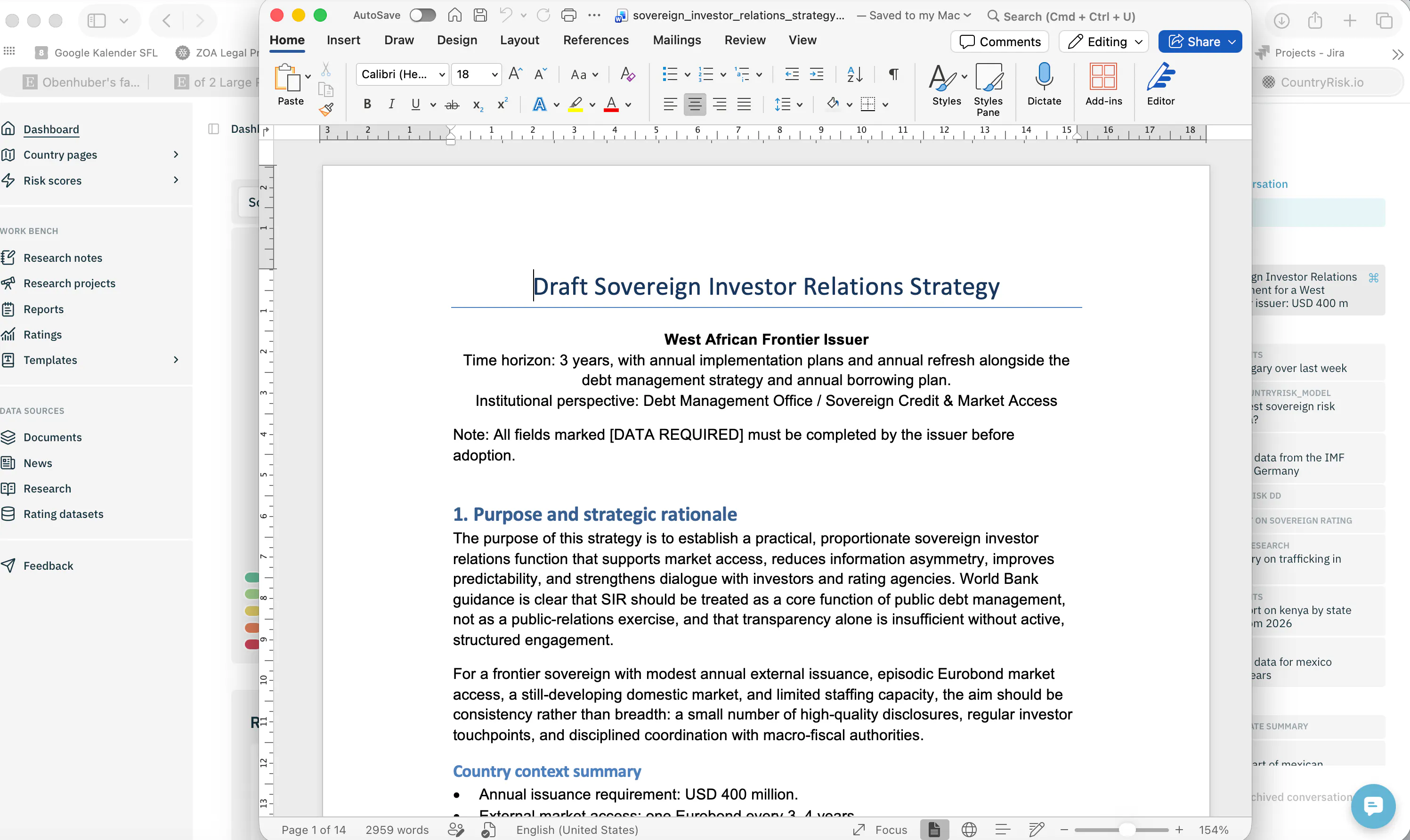Open Add-ins from the ribbon
Viewport: 1410px width, 840px height.
(x=1103, y=84)
